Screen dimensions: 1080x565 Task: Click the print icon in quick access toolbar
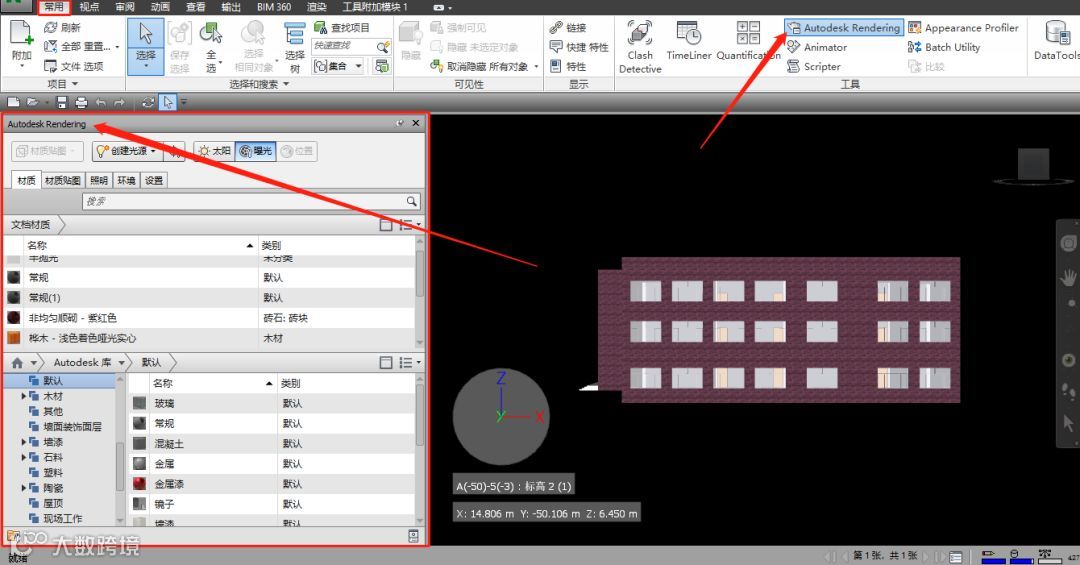[81, 103]
